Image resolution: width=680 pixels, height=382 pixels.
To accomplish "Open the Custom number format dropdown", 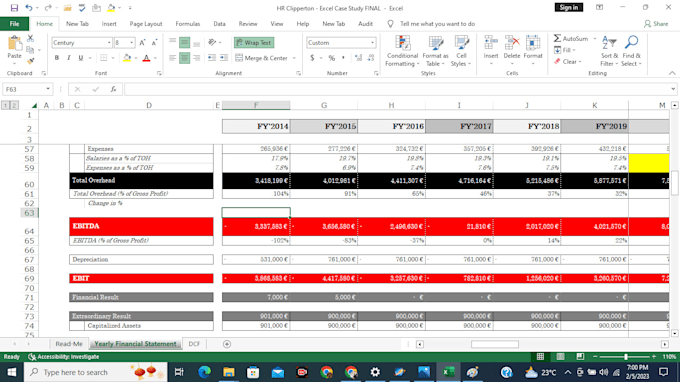I will point(372,42).
